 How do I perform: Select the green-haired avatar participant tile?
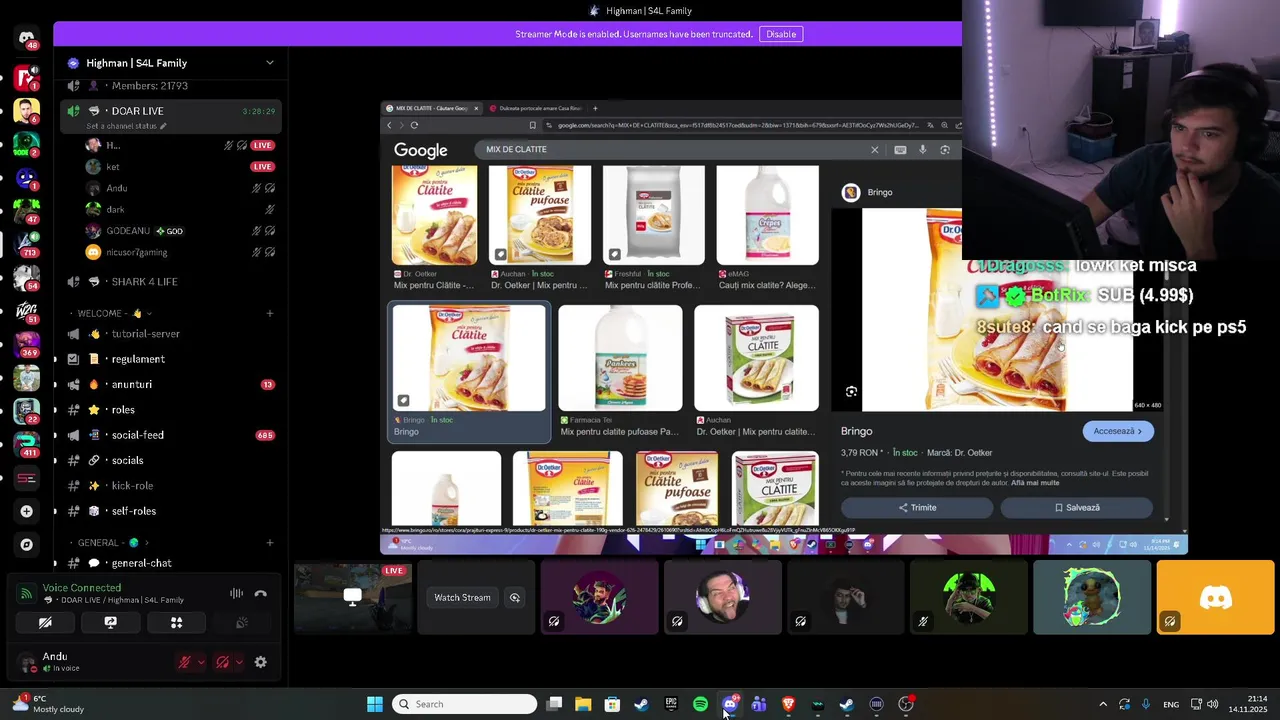point(969,598)
